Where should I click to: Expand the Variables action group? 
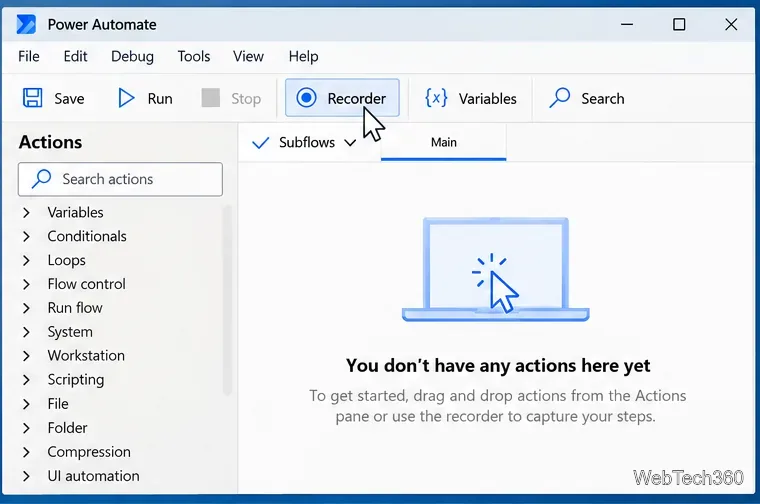[27, 212]
